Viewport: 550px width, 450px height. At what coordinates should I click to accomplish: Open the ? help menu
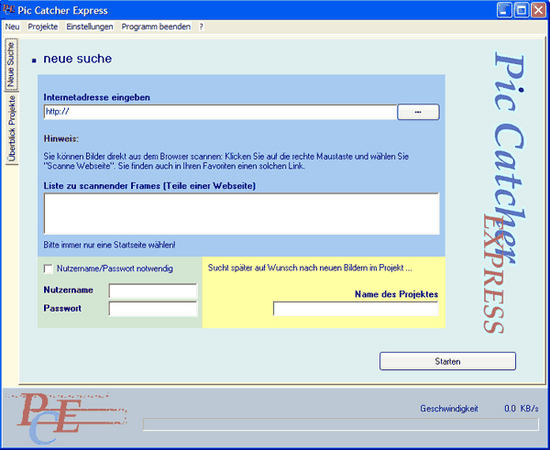(201, 27)
